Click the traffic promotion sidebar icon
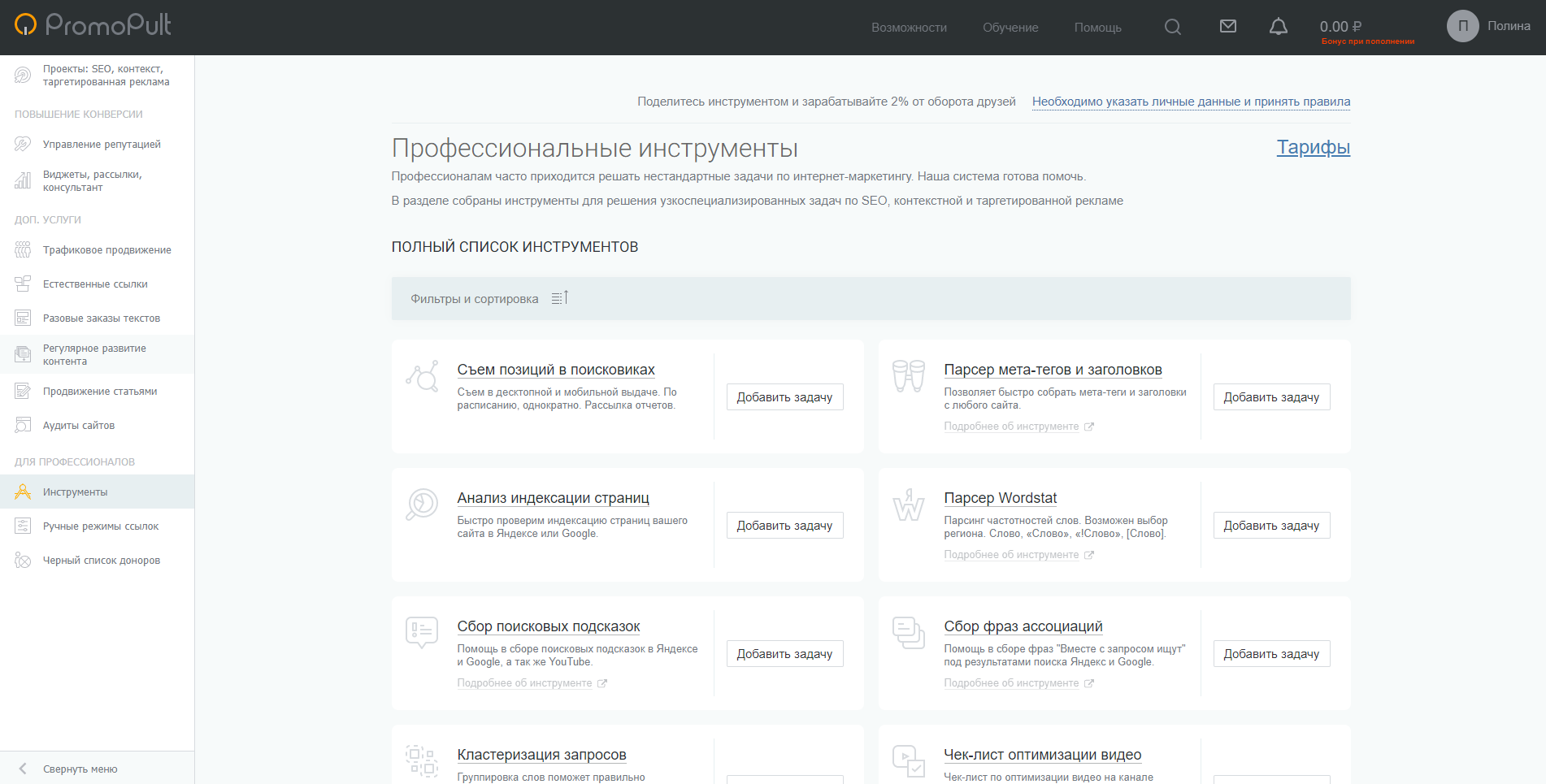1546x784 pixels. pyautogui.click(x=23, y=250)
